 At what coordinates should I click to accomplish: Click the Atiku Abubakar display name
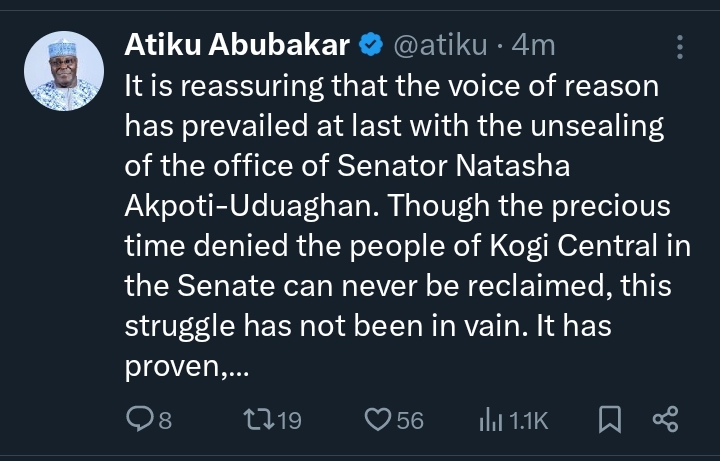click(237, 46)
